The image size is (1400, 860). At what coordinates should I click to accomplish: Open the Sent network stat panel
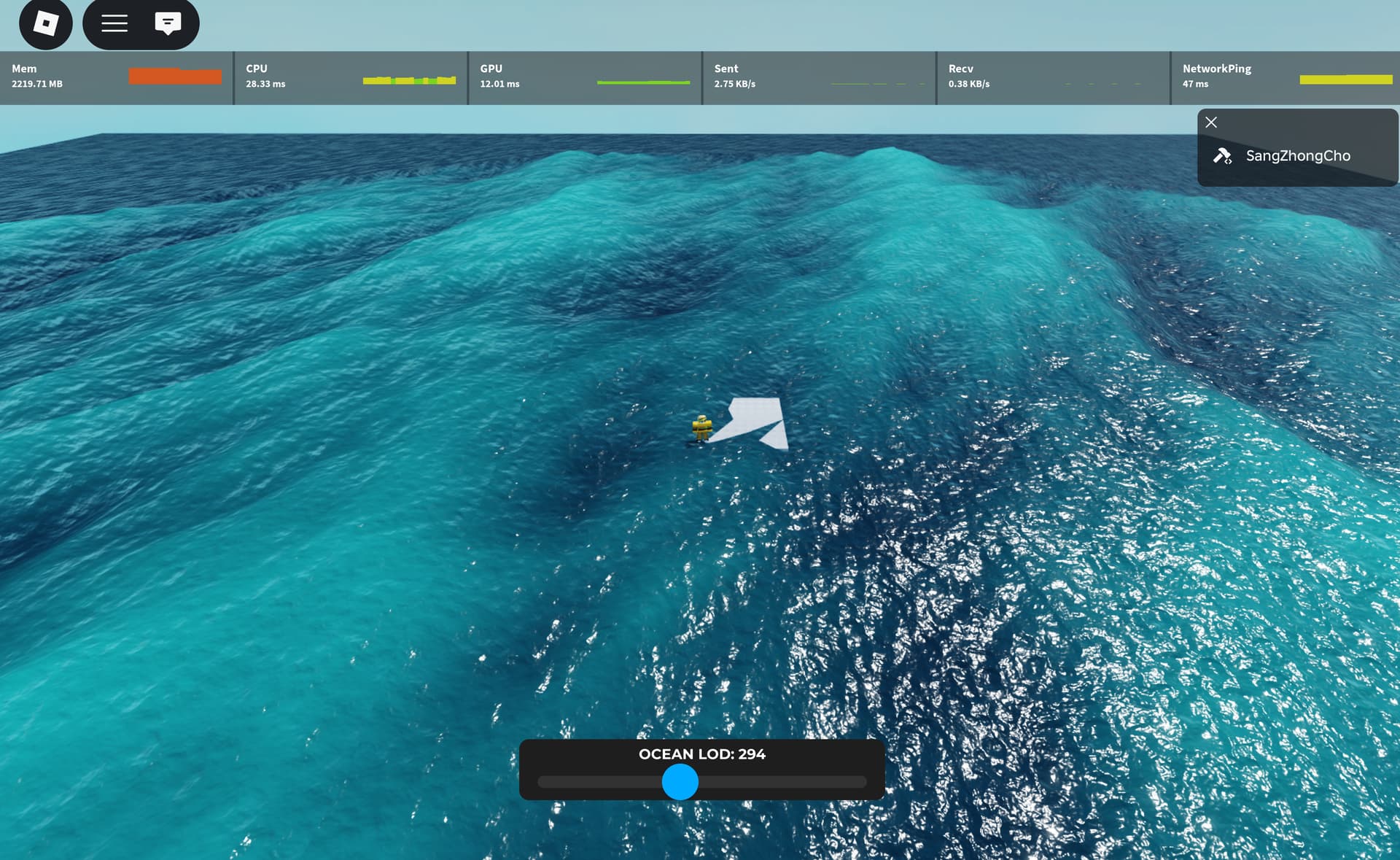[819, 77]
